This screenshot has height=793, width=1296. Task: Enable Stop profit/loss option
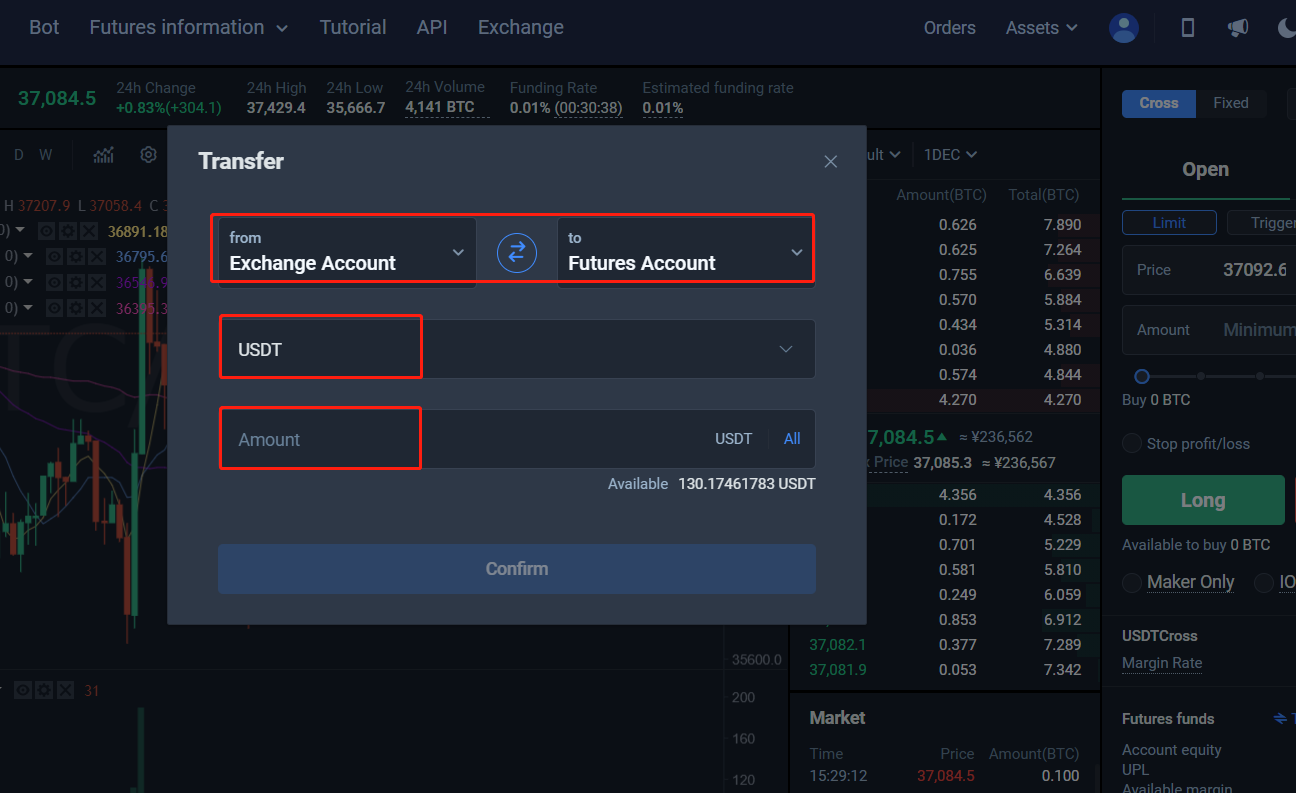pos(1132,444)
